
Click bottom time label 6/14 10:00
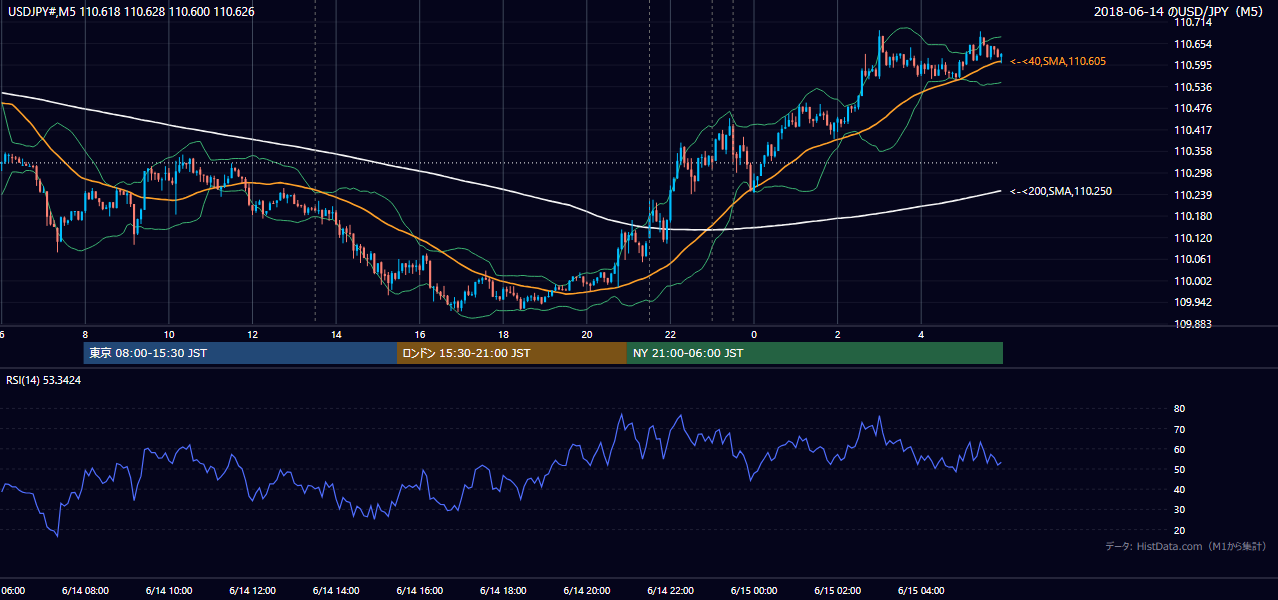pos(169,591)
